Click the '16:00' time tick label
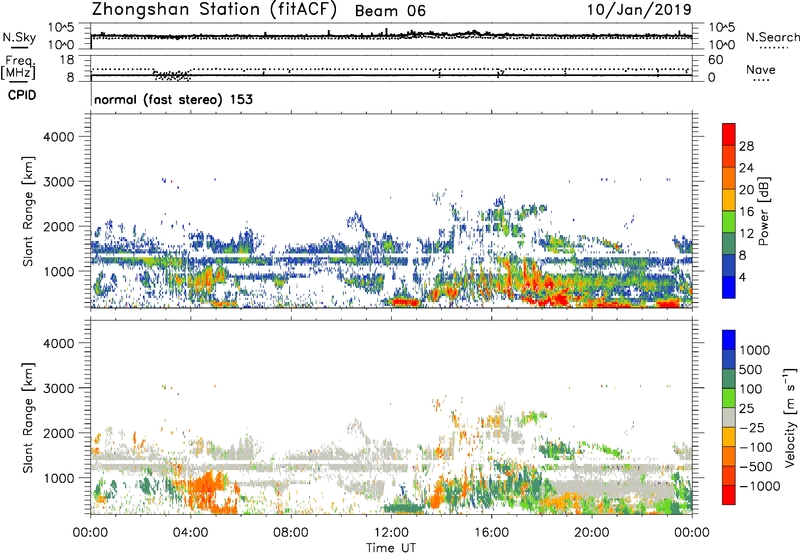 (491, 533)
